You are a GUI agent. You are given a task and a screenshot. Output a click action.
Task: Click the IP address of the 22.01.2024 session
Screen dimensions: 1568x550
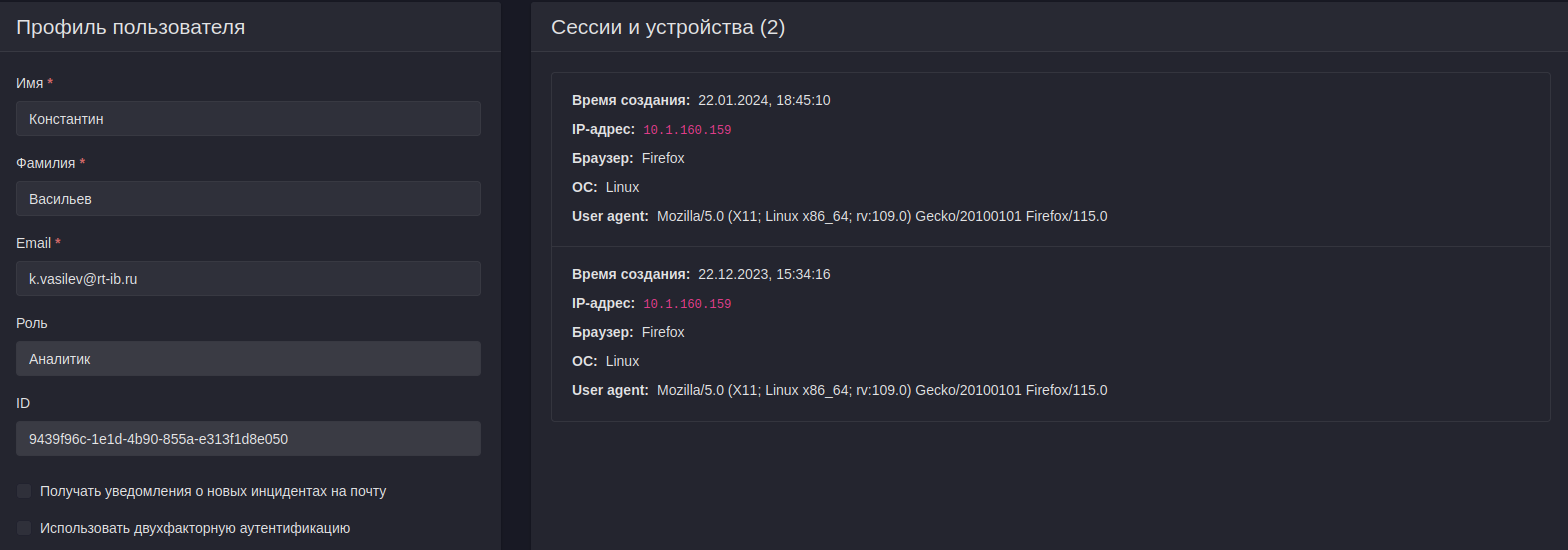click(687, 130)
